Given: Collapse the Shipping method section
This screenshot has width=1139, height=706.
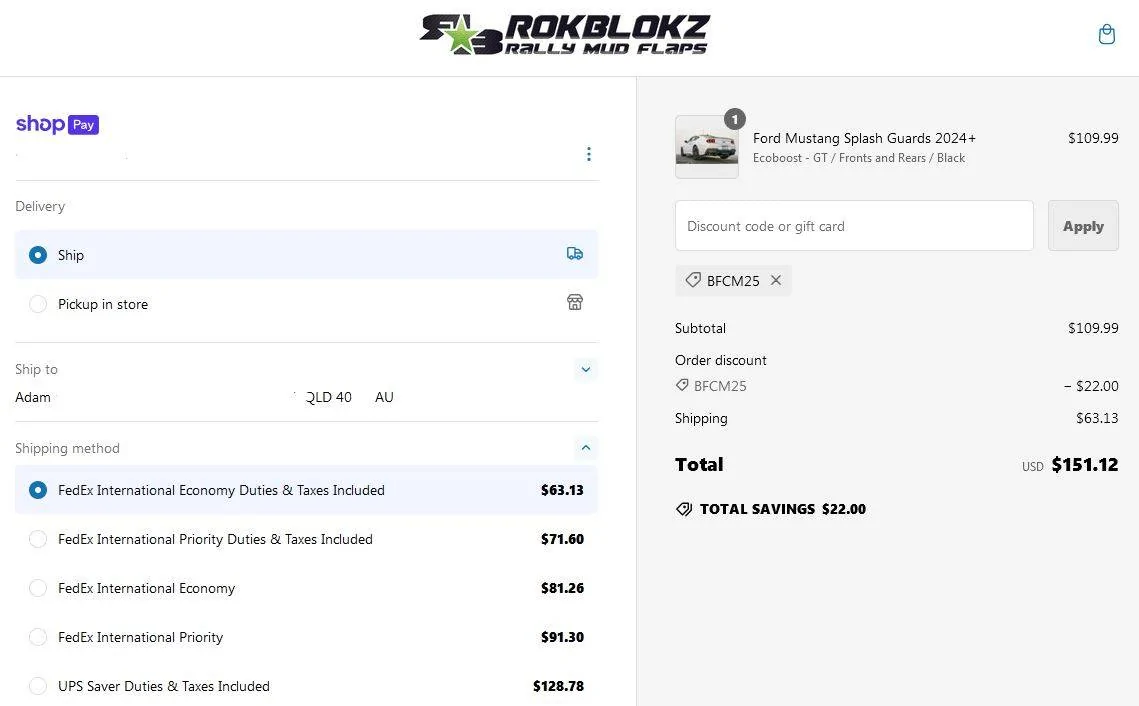Looking at the screenshot, I should (585, 448).
